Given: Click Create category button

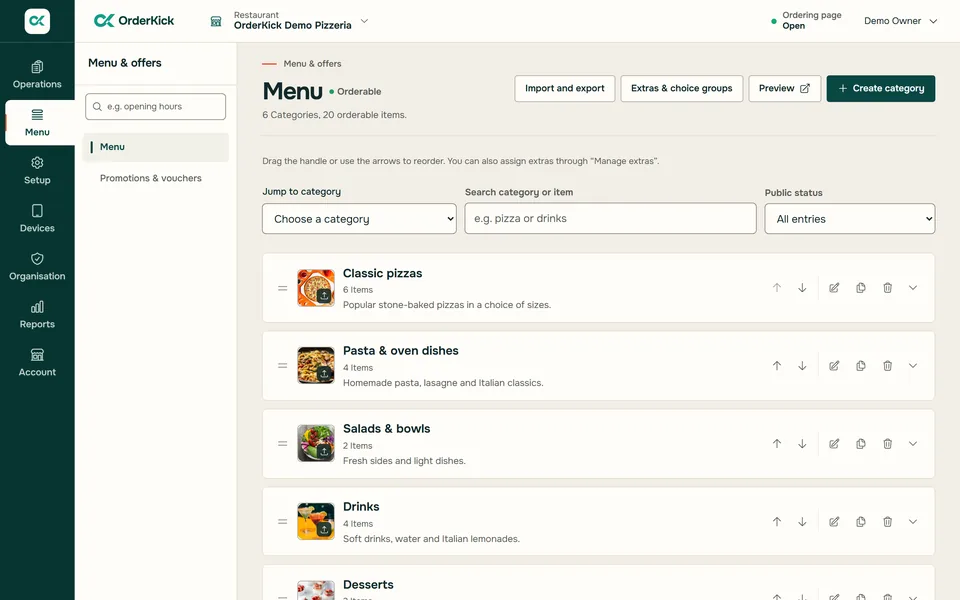Looking at the screenshot, I should click(x=880, y=88).
